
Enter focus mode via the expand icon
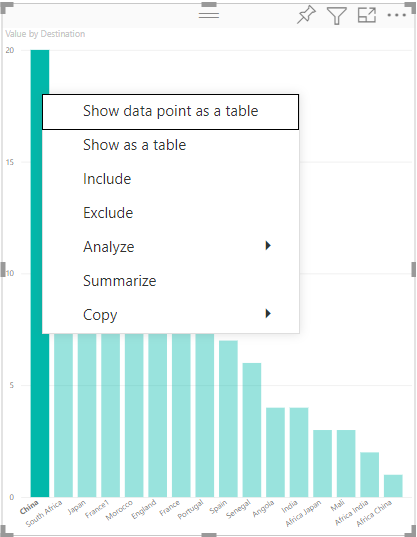click(x=367, y=15)
